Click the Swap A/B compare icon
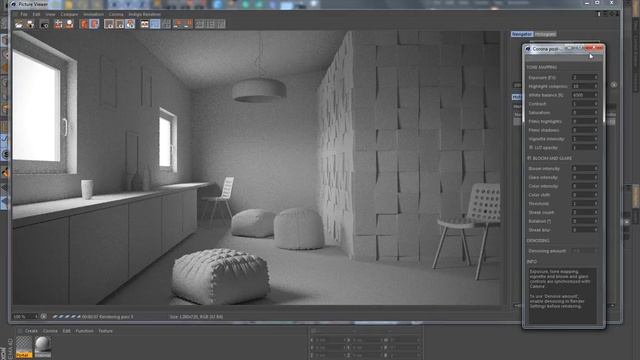This screenshot has height=360, width=640. [130, 24]
